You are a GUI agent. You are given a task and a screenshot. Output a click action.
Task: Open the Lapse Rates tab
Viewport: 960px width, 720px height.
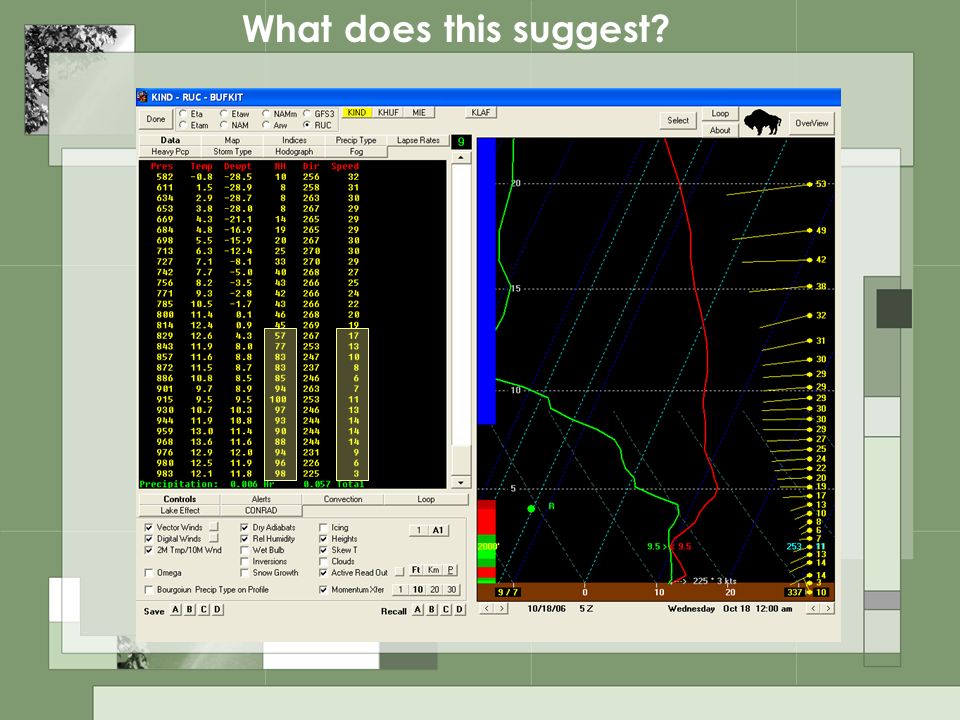click(418, 140)
